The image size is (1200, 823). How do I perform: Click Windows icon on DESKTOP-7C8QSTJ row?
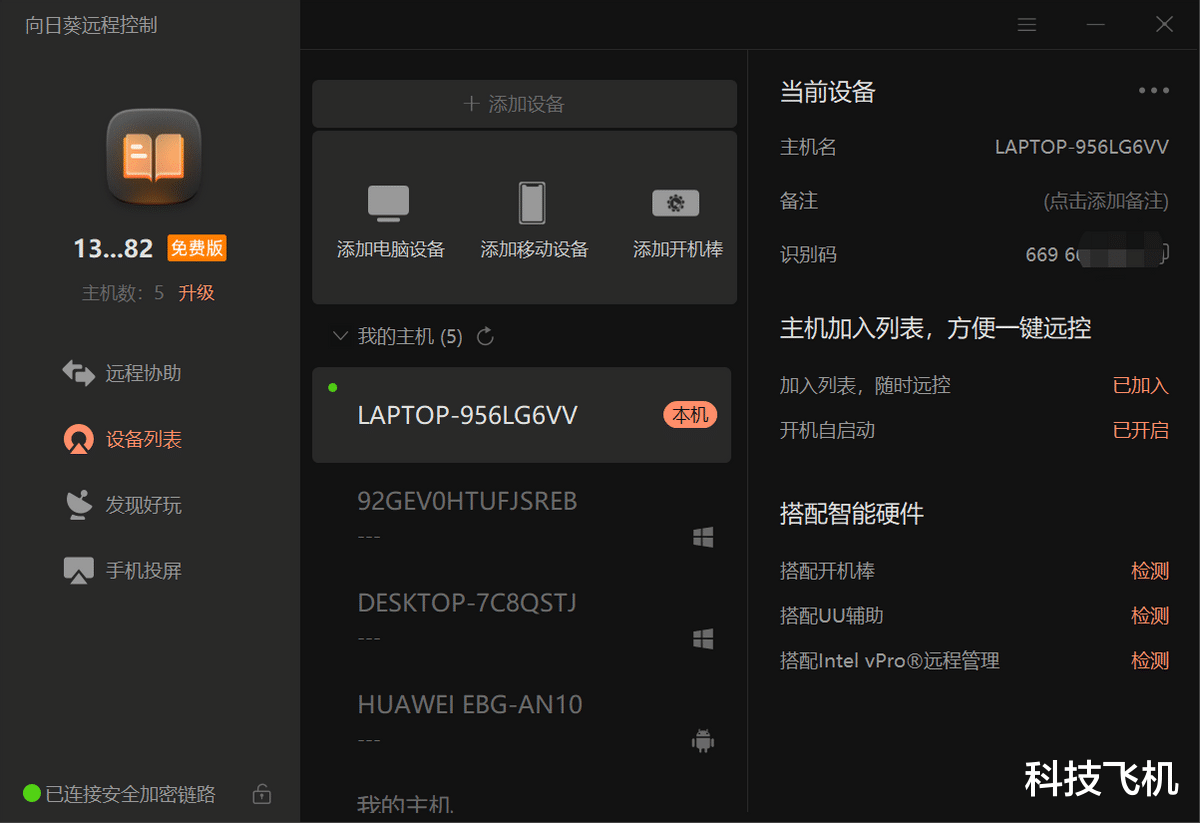703,639
